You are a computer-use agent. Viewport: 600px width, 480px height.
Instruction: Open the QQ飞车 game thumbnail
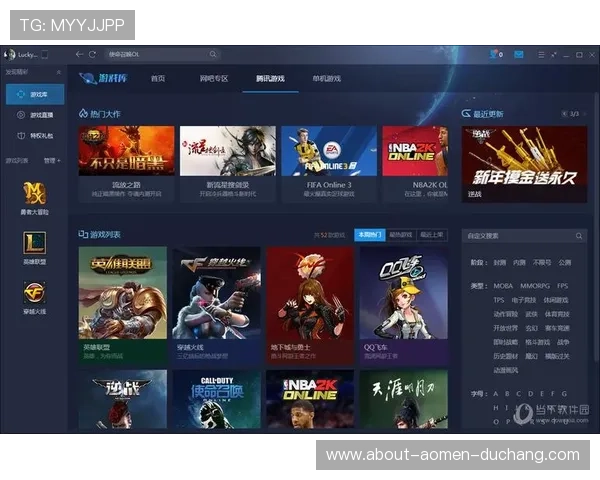(x=403, y=301)
